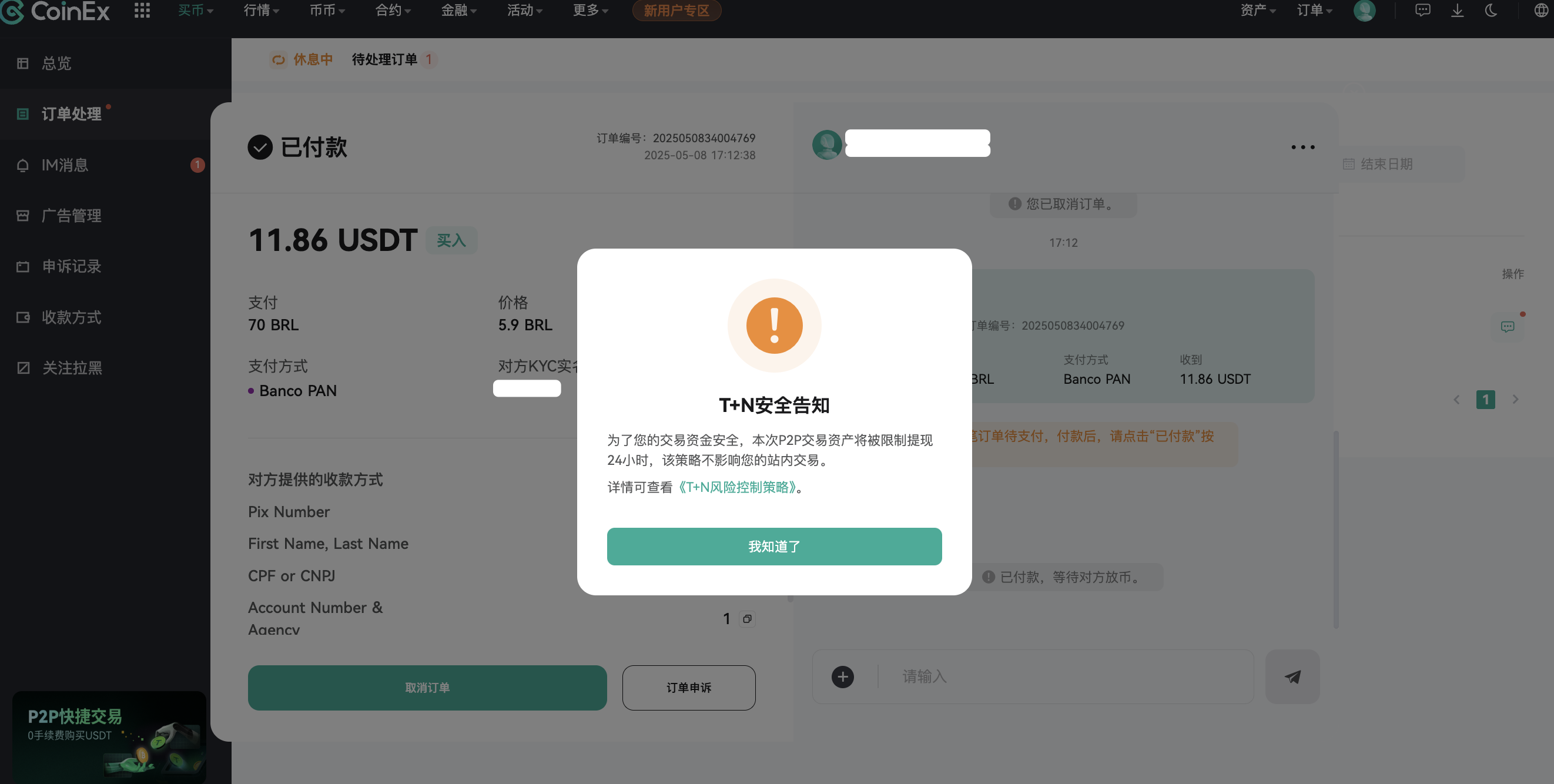Confirm the notice with 我知道了 button
Screen dimensions: 1554x784
(774, 547)
